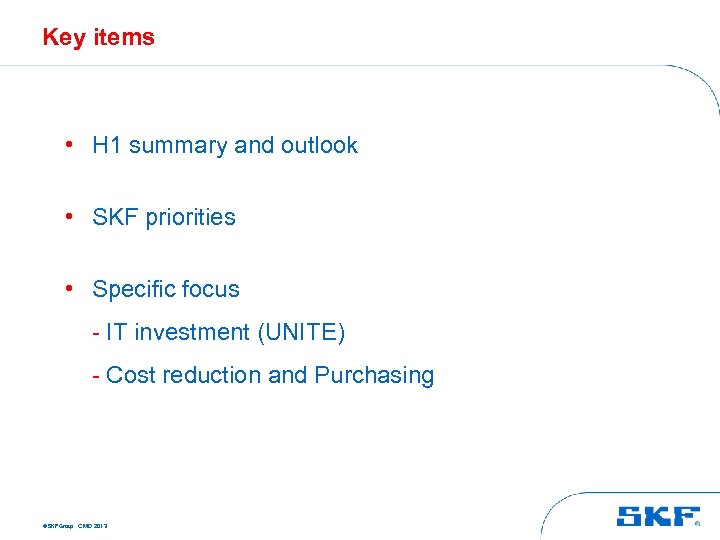
Task: Click the word "outlook" in the first bullet
Action: tap(319, 145)
